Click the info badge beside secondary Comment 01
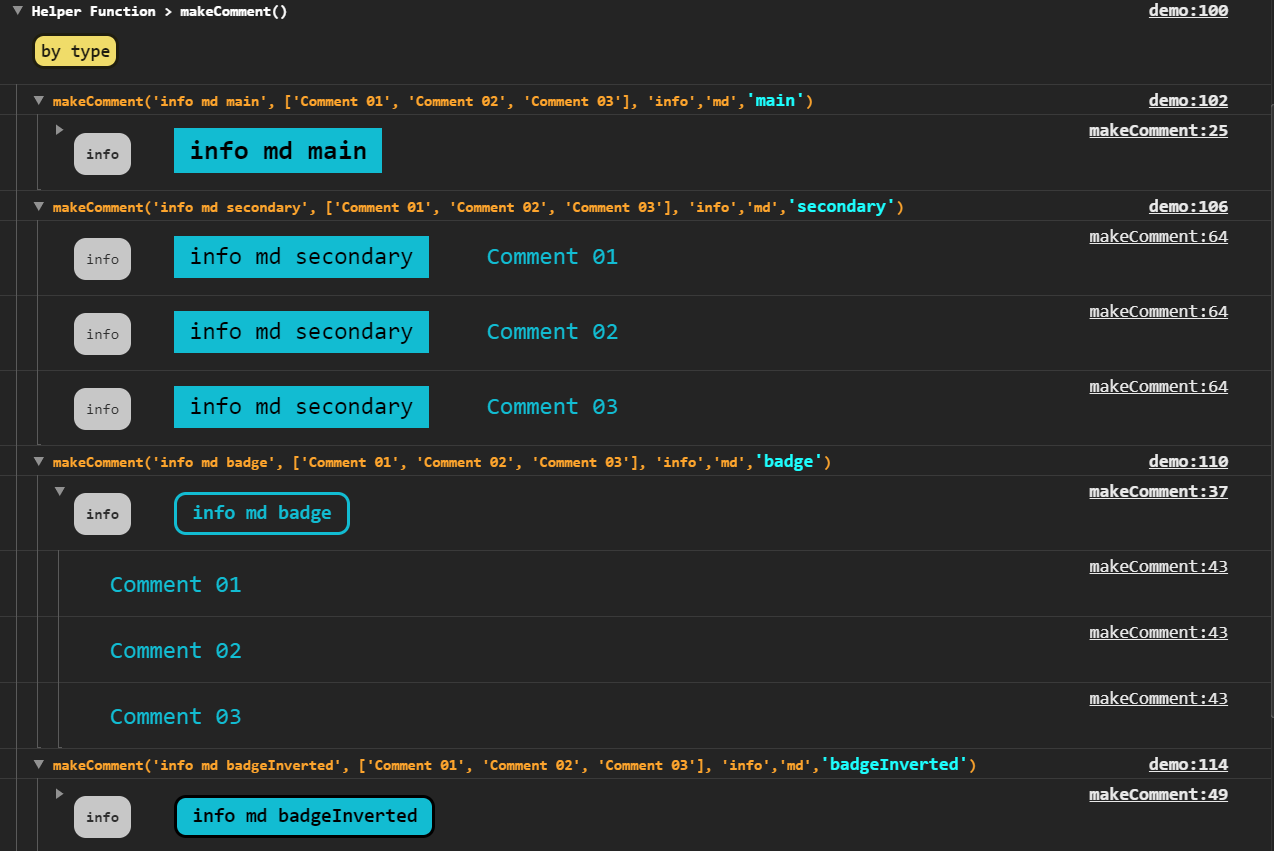The height and width of the screenshot is (851, 1274). pos(102,259)
